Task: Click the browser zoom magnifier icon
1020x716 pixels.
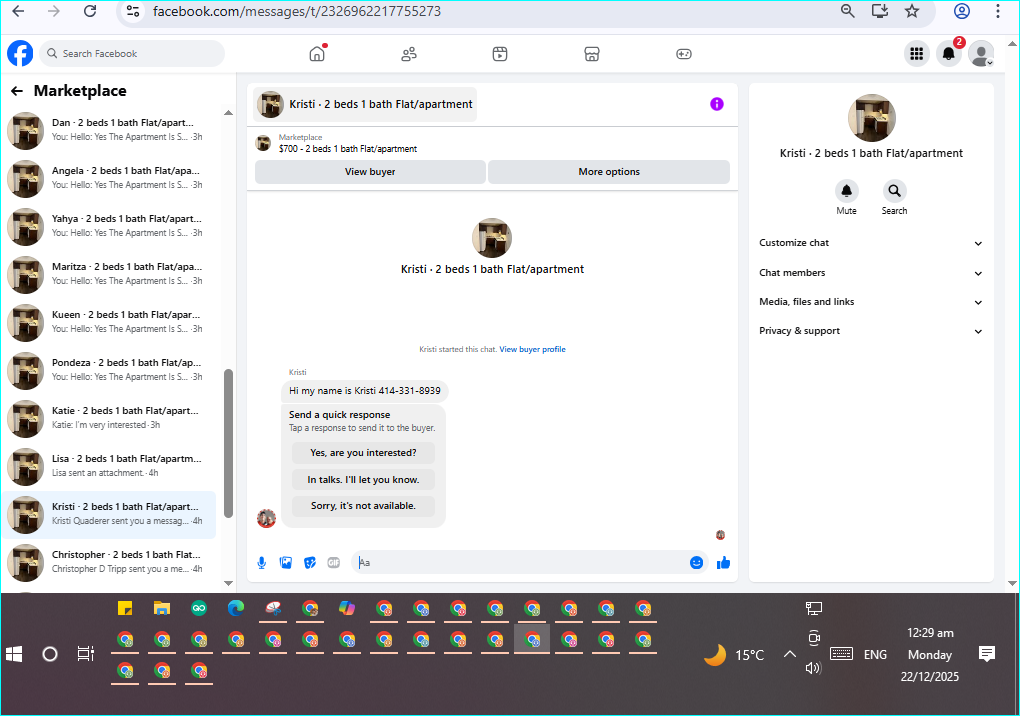Action: [848, 11]
